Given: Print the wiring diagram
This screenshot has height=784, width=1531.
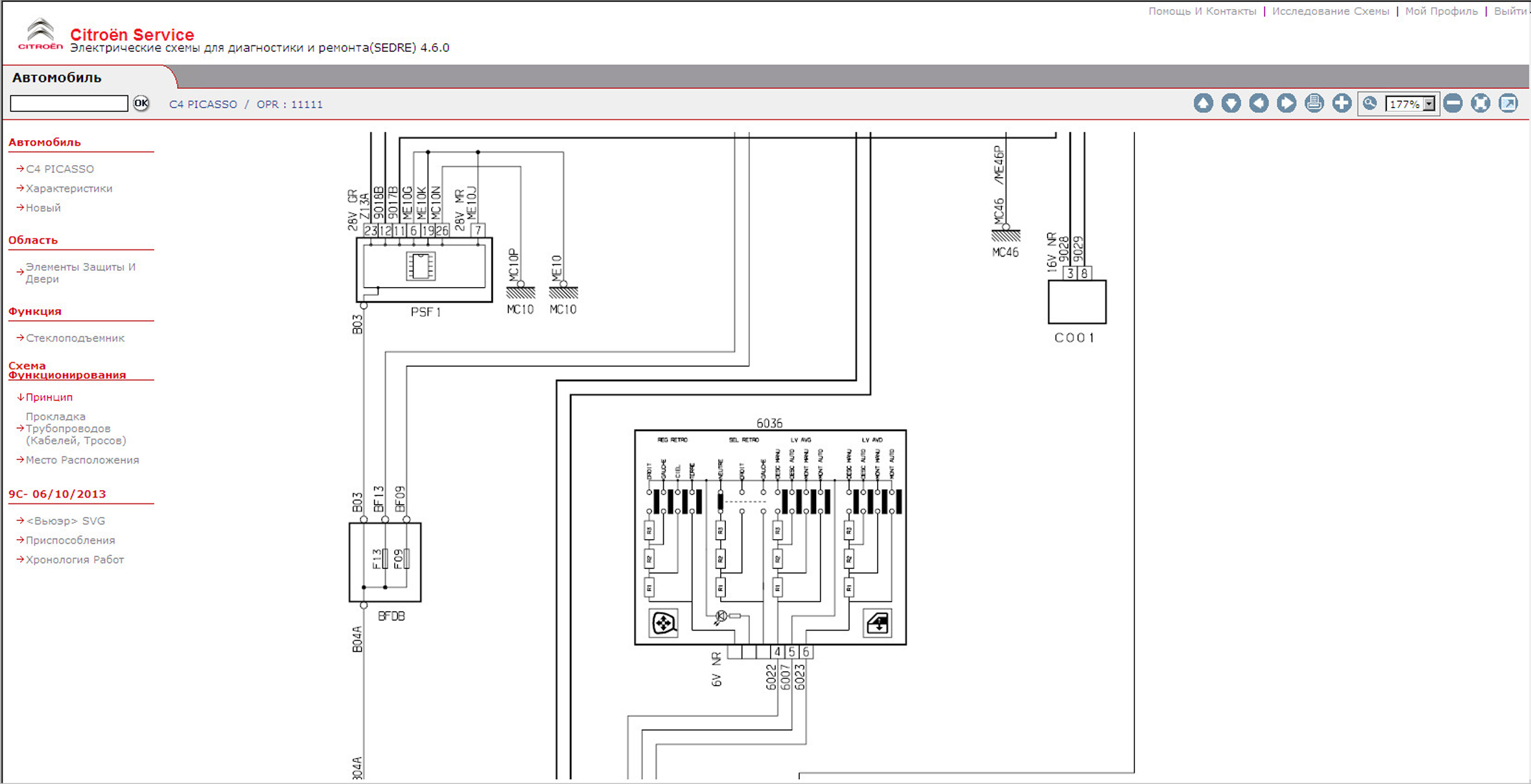Looking at the screenshot, I should pos(1314,104).
